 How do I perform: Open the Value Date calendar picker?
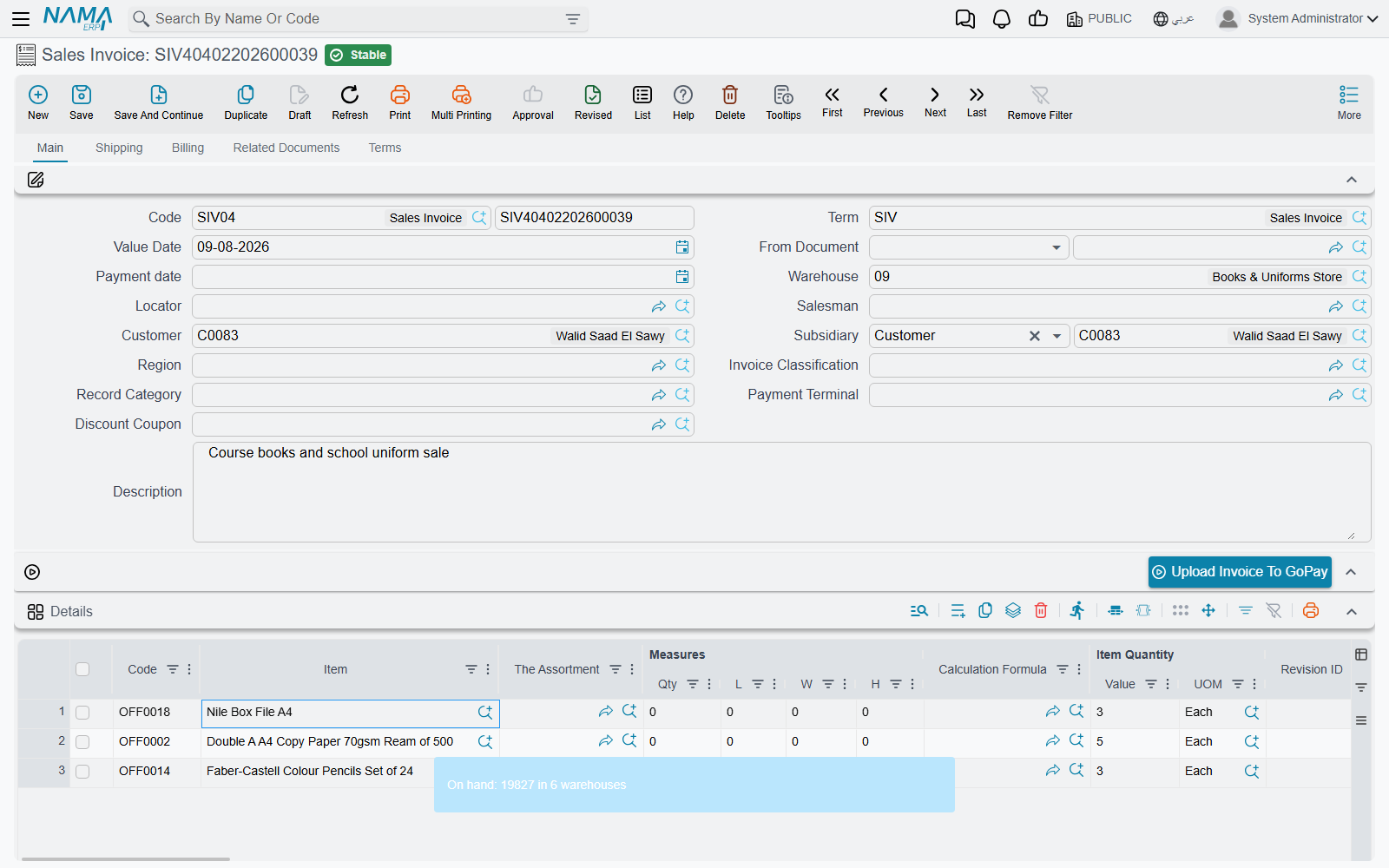682,247
